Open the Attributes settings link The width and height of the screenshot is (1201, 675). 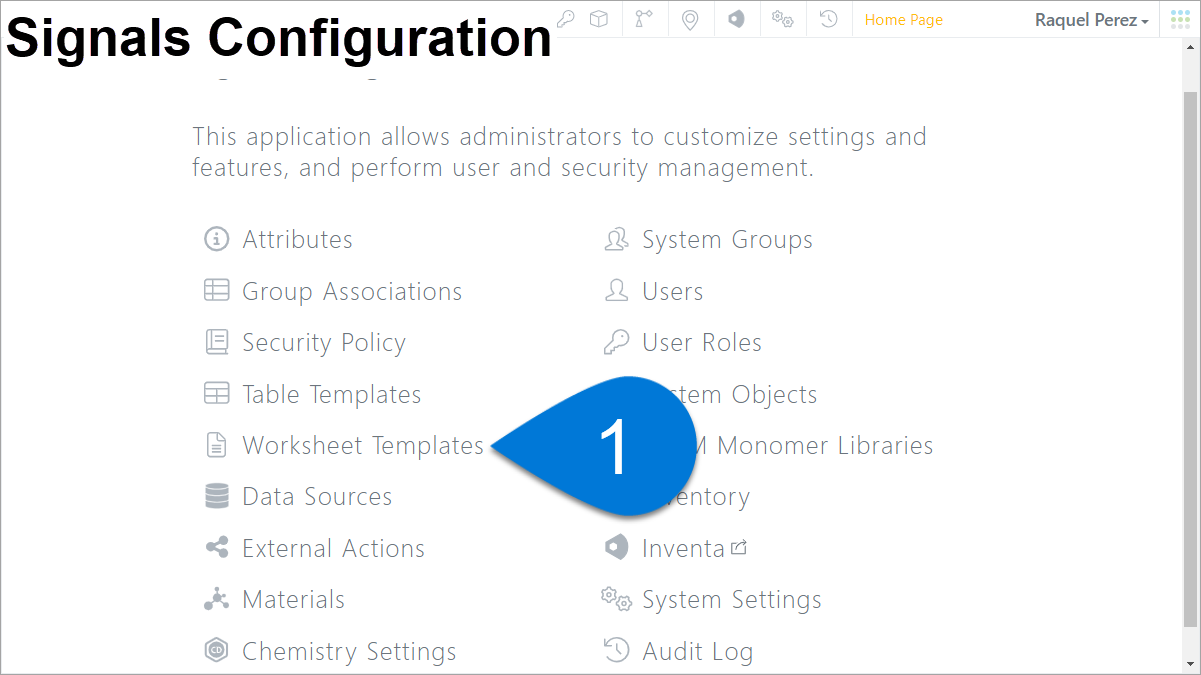[297, 239]
